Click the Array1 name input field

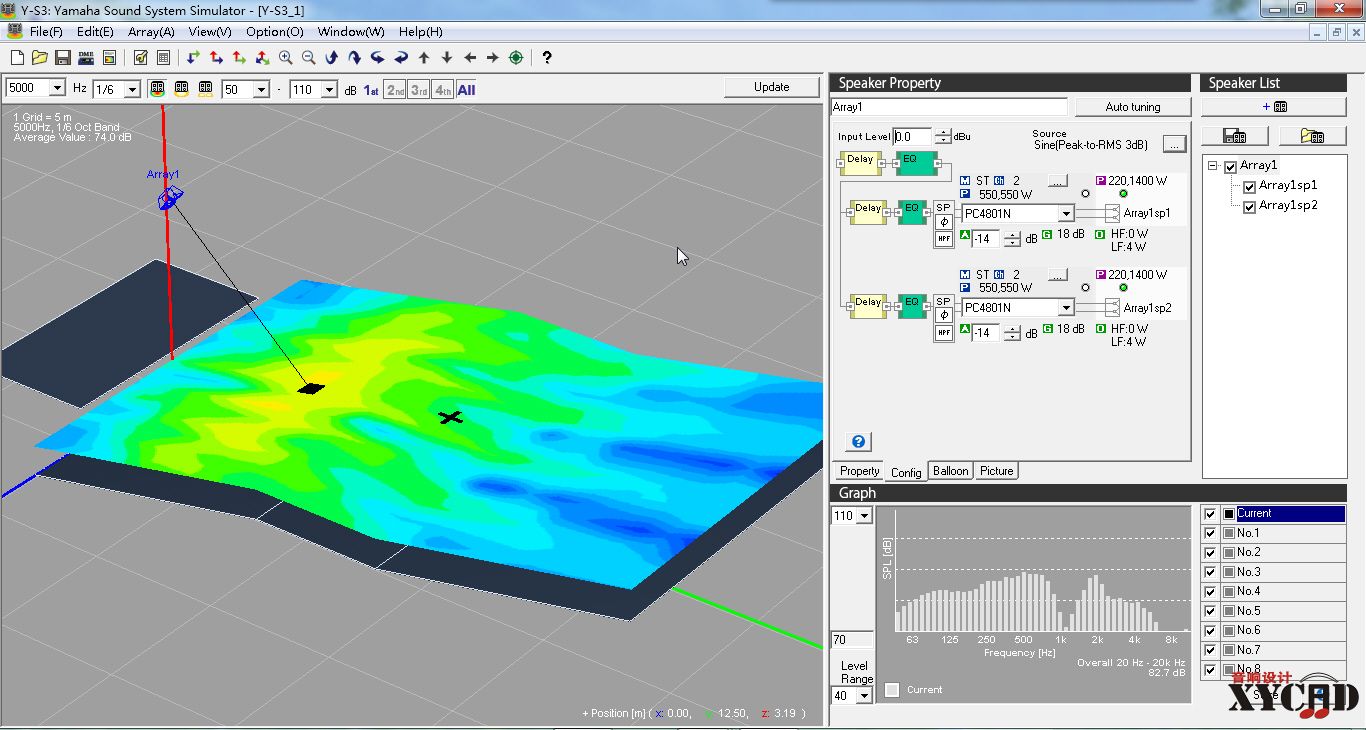point(949,107)
